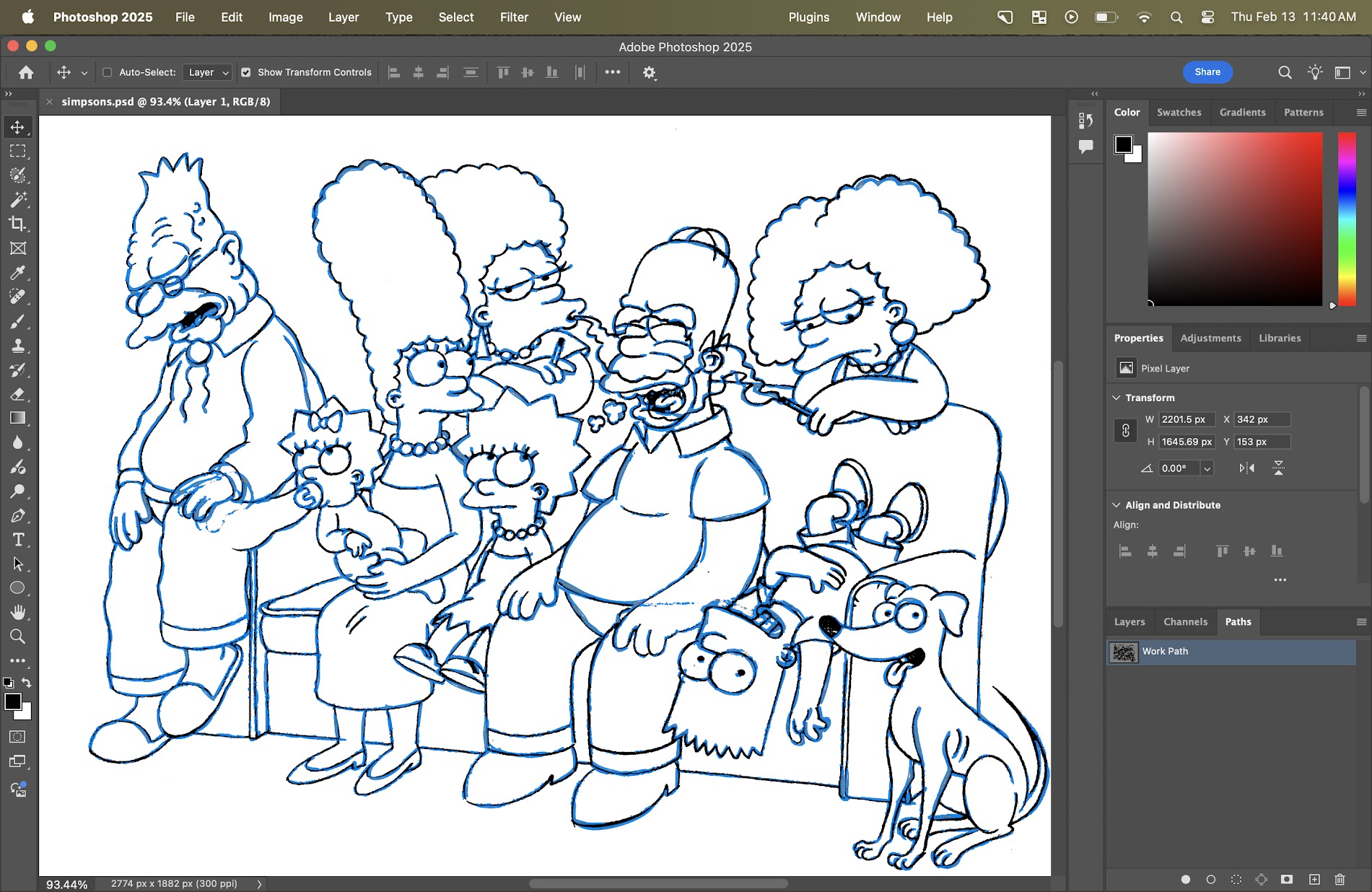The height and width of the screenshot is (892, 1372).
Task: Open the Auto-Select Layer dropdown
Action: 208,72
